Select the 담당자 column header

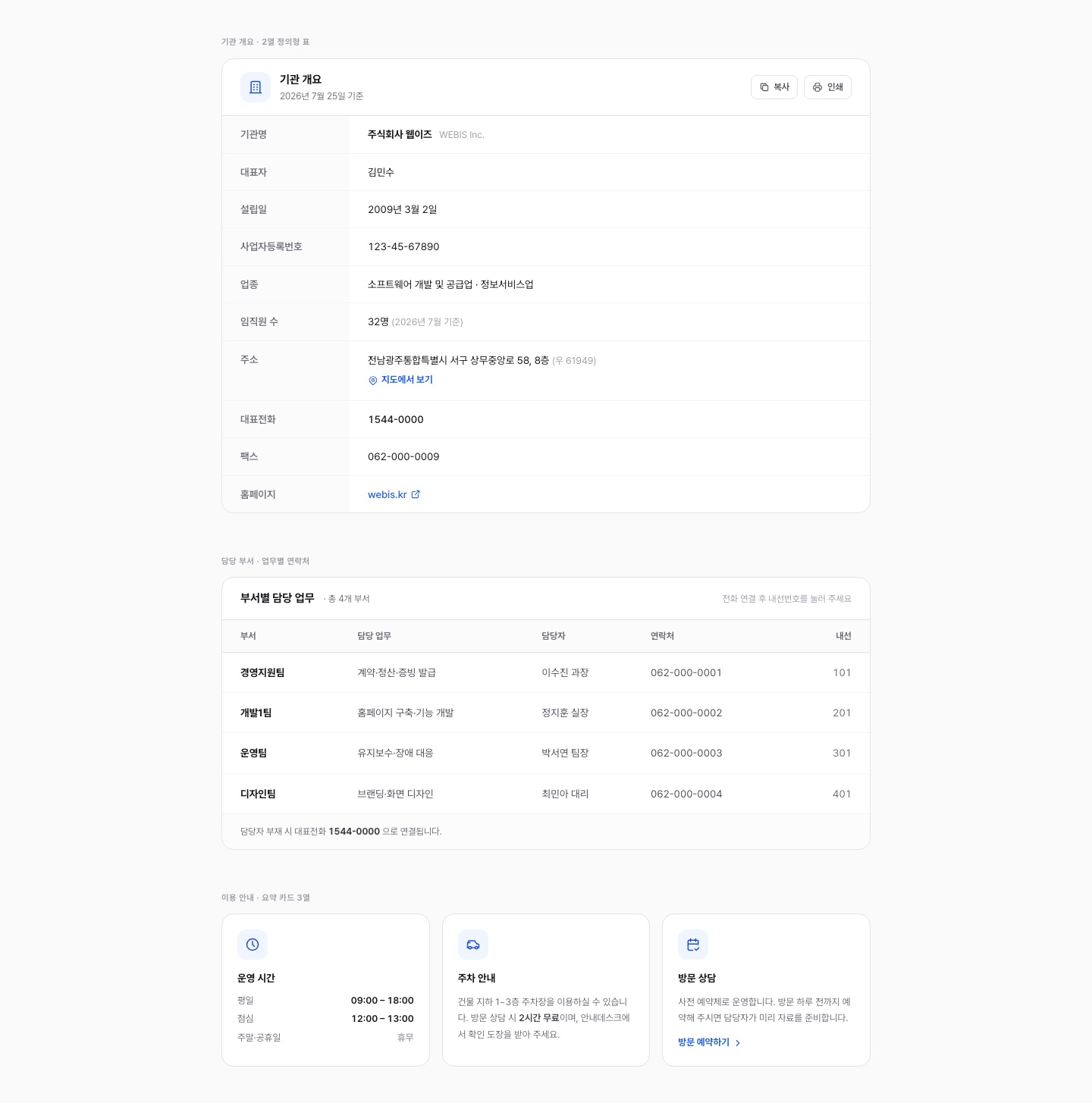[x=554, y=636]
